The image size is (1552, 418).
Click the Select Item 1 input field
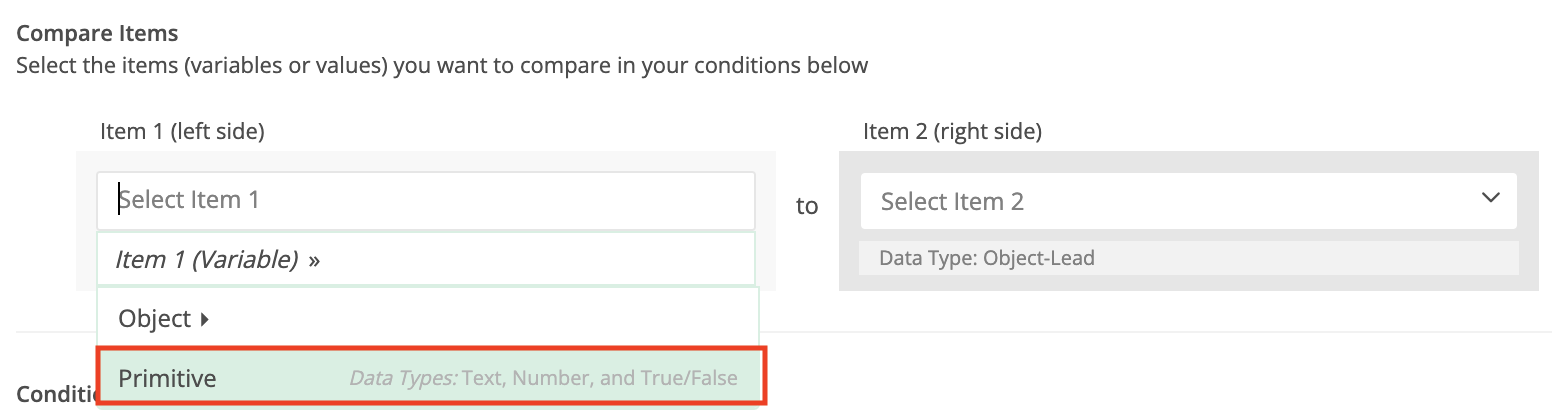pyautogui.click(x=425, y=200)
